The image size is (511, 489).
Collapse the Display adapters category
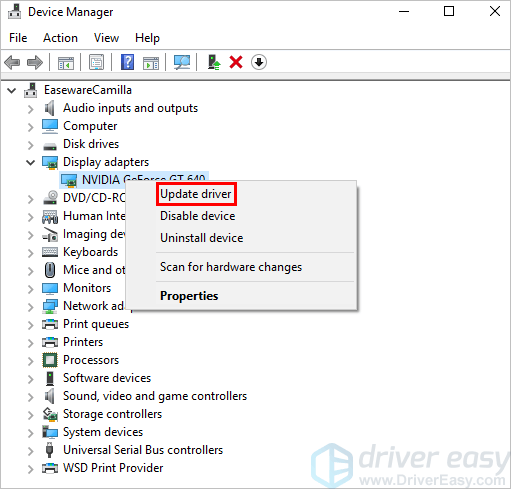coord(31,163)
